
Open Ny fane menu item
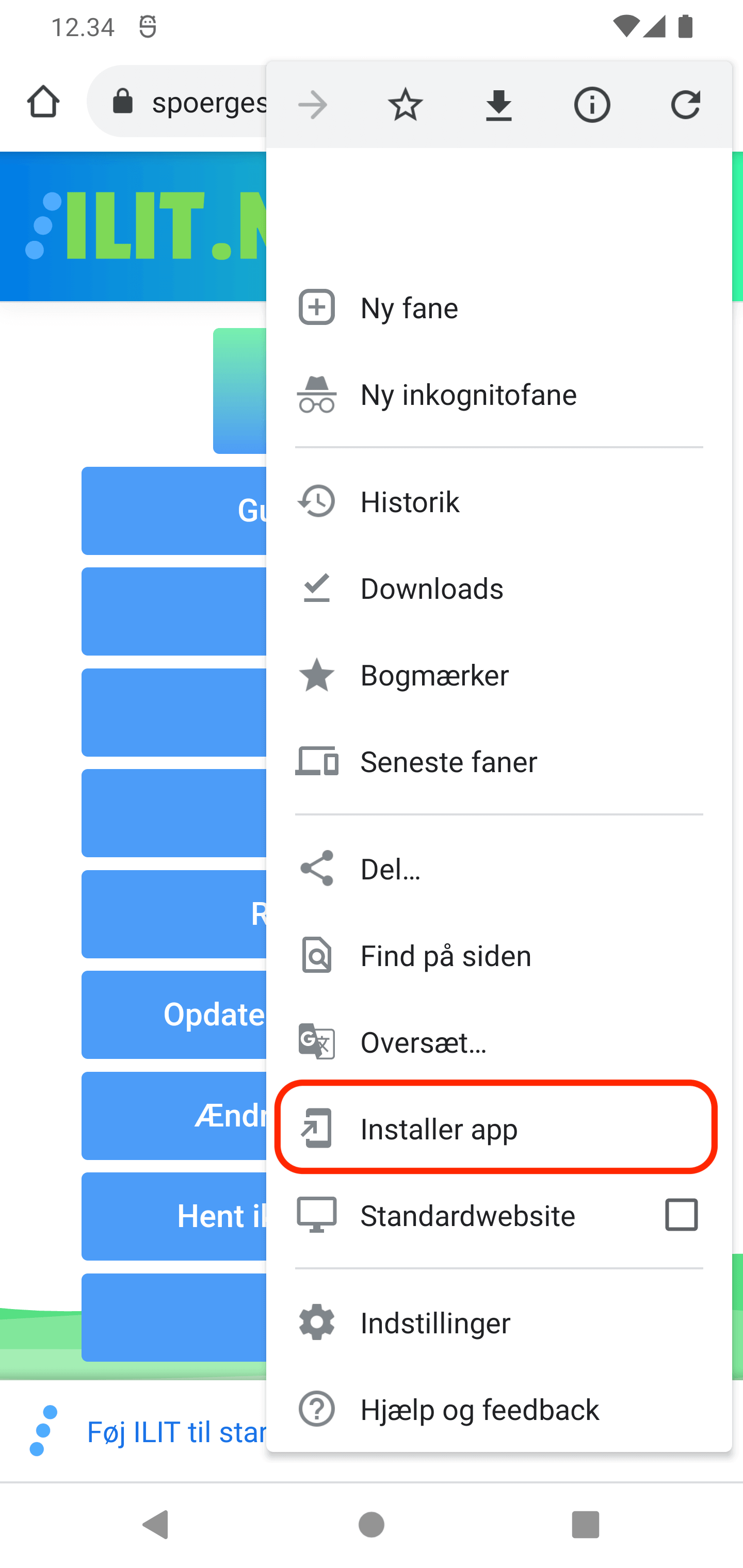(x=409, y=308)
